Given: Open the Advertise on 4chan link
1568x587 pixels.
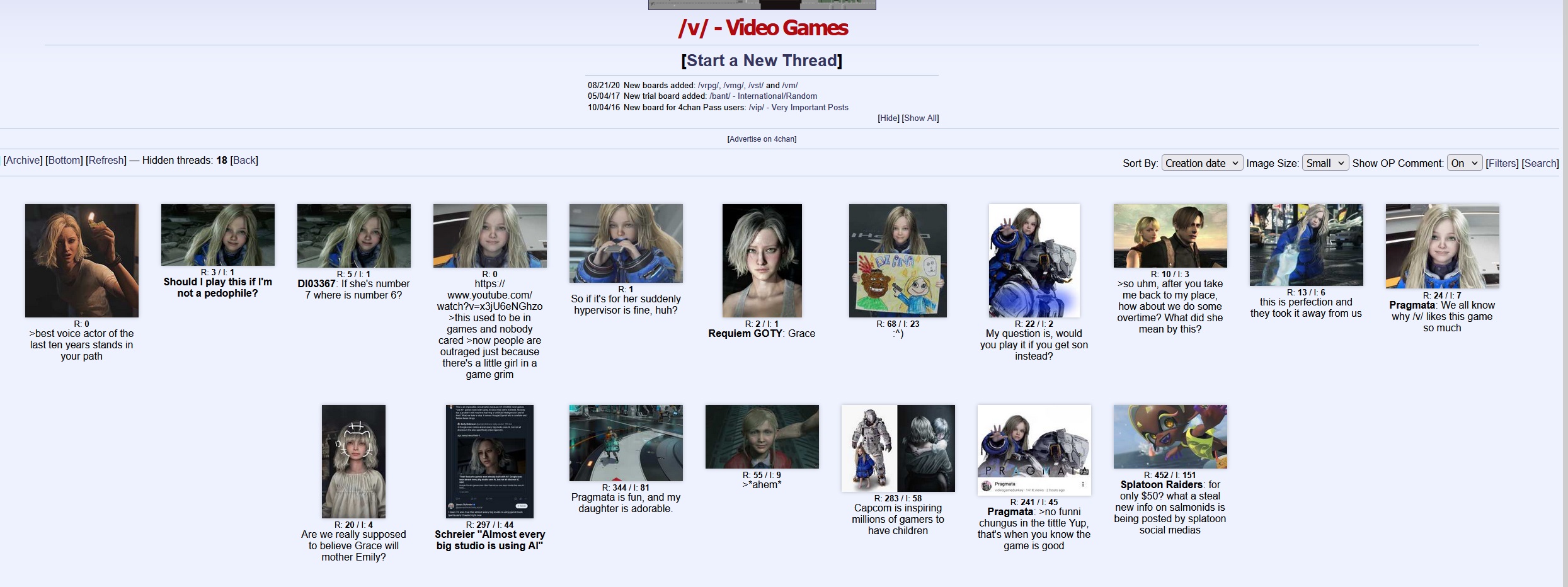Looking at the screenshot, I should point(762,139).
